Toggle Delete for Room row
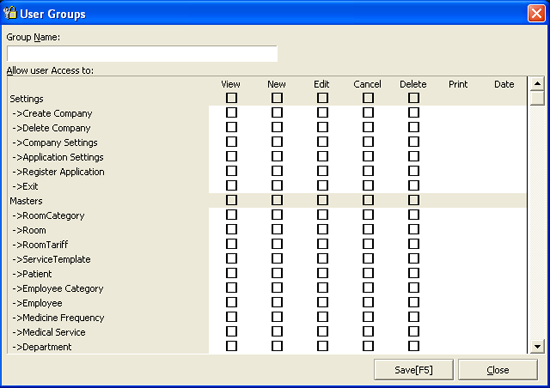Viewport: 550px width, 388px height. pyautogui.click(x=414, y=229)
